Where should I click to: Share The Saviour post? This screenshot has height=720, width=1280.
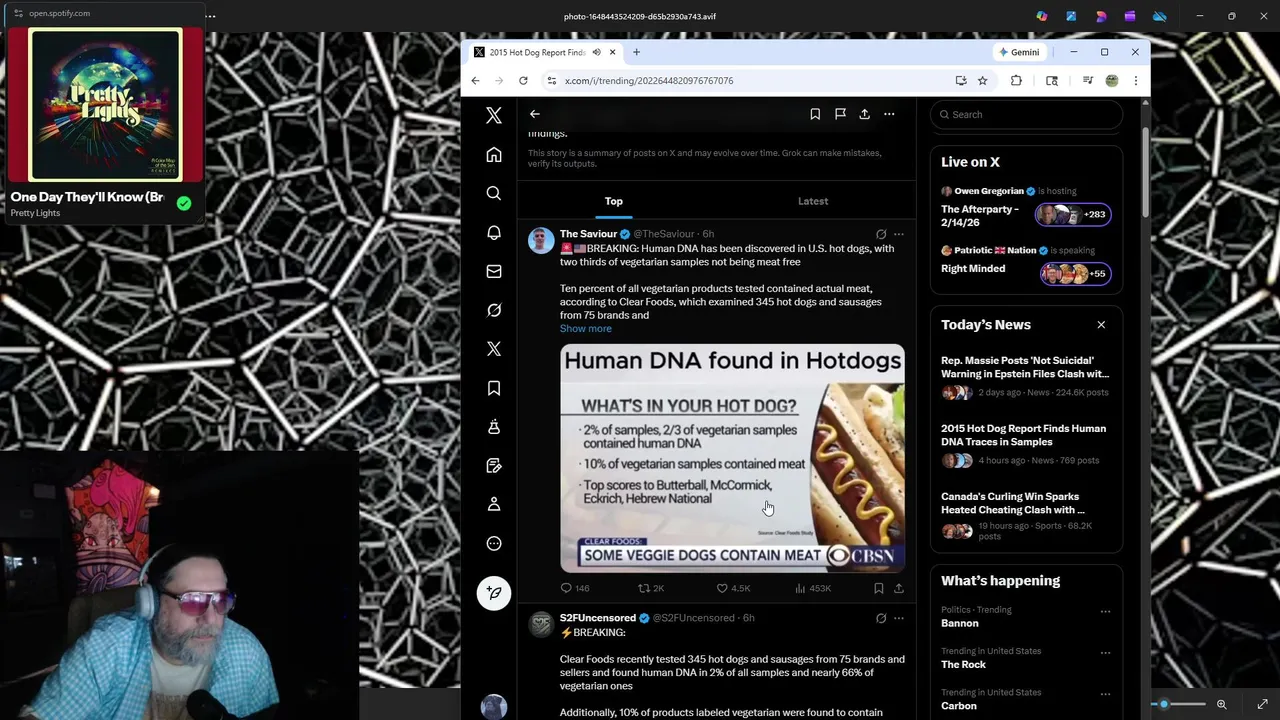pyautogui.click(x=899, y=588)
